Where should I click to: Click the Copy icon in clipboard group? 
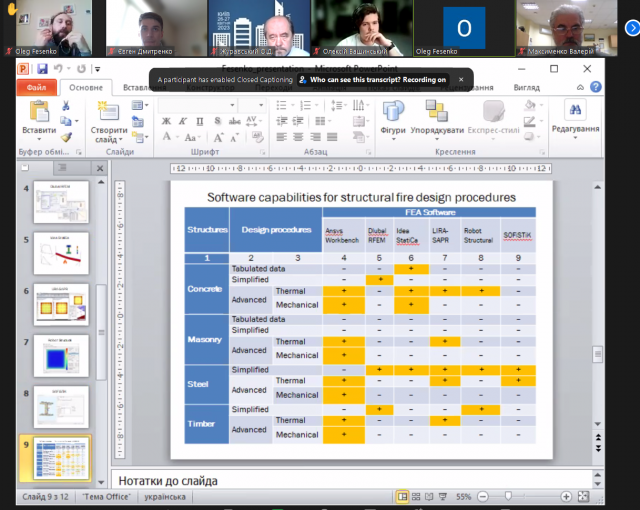point(66,121)
